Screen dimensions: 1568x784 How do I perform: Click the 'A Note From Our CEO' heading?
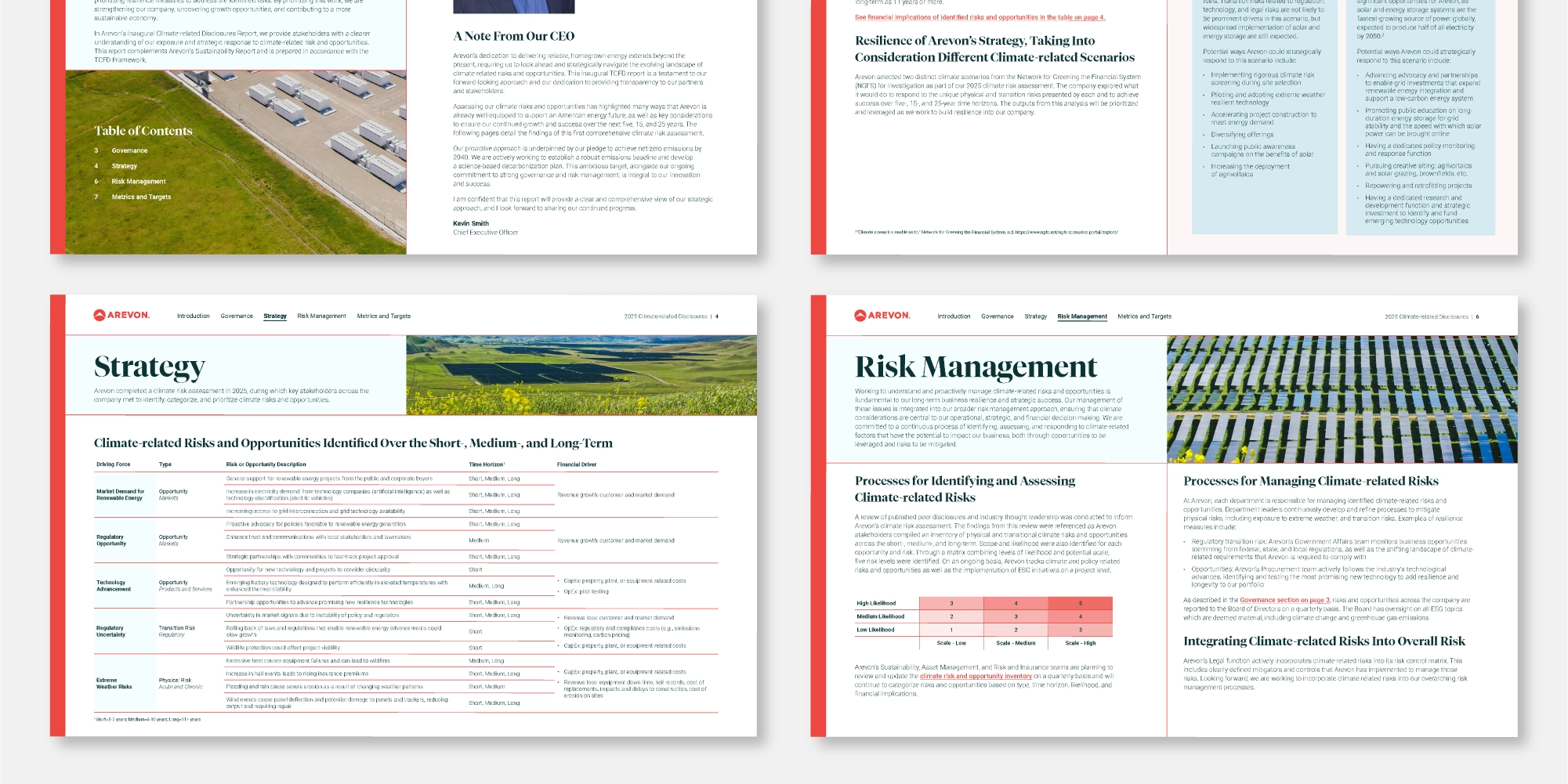tap(514, 36)
